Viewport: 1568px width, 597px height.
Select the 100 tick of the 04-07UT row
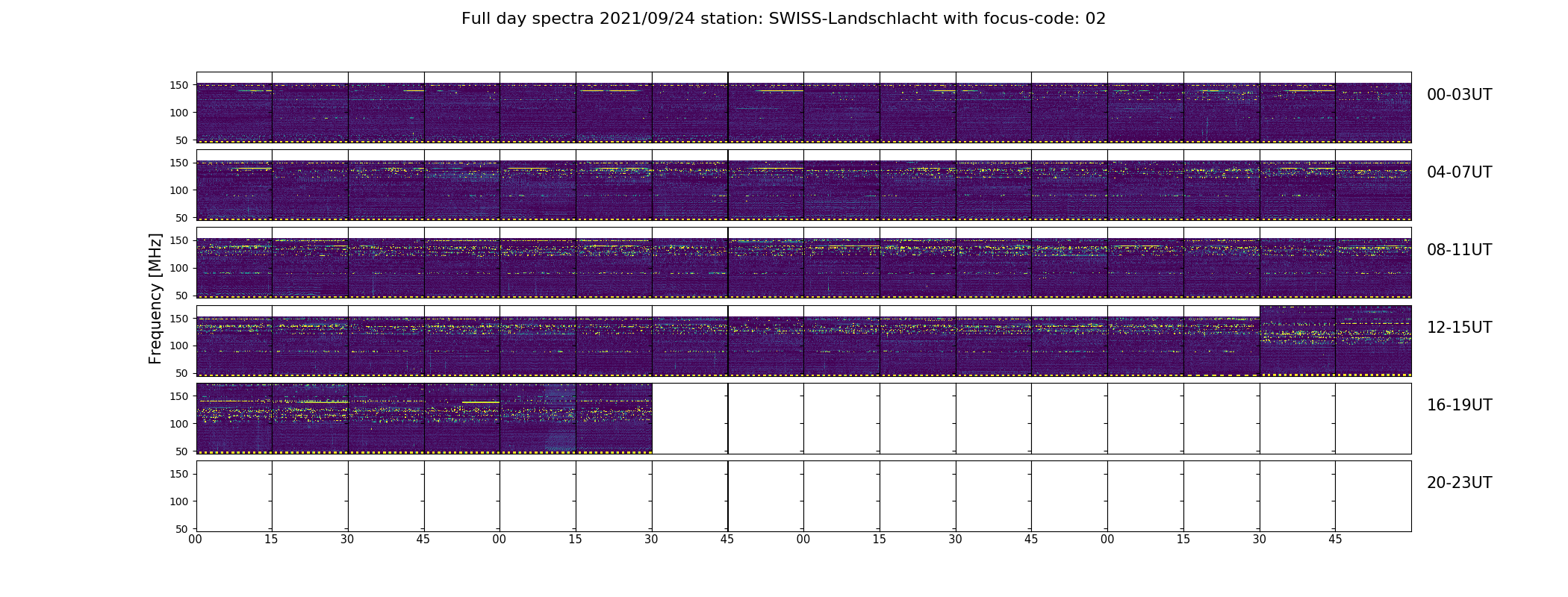click(180, 190)
